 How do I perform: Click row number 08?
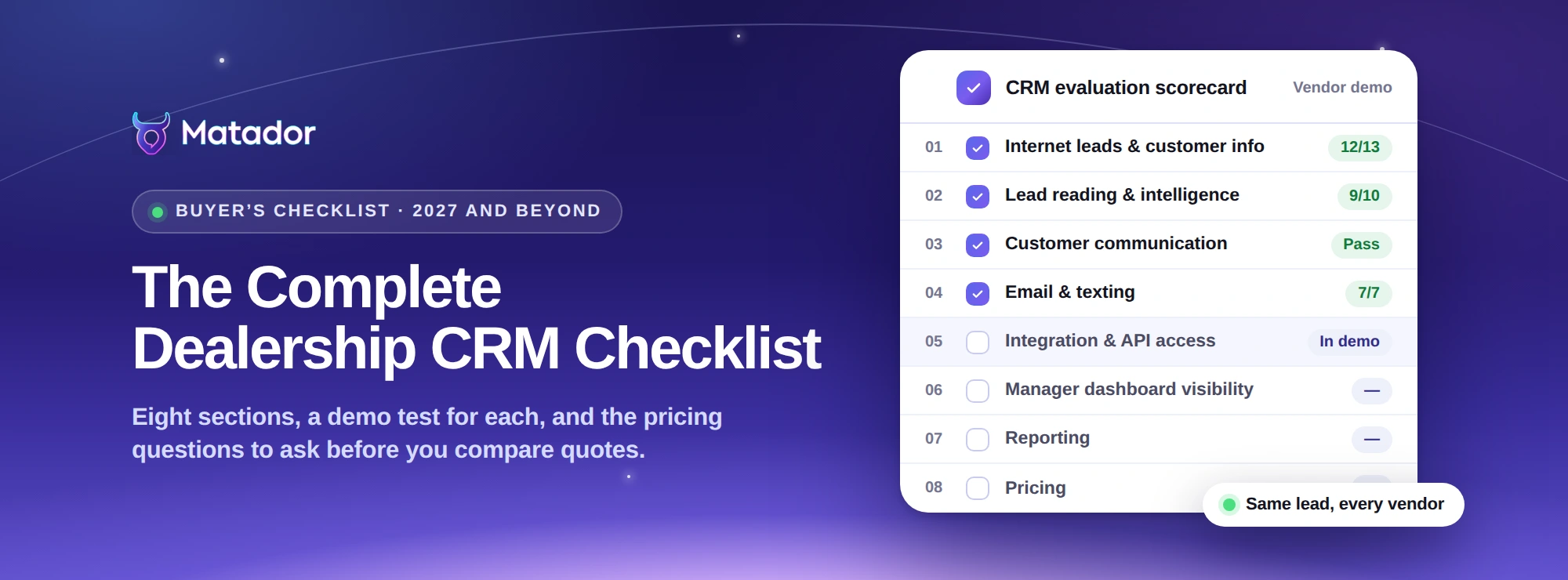(x=934, y=488)
